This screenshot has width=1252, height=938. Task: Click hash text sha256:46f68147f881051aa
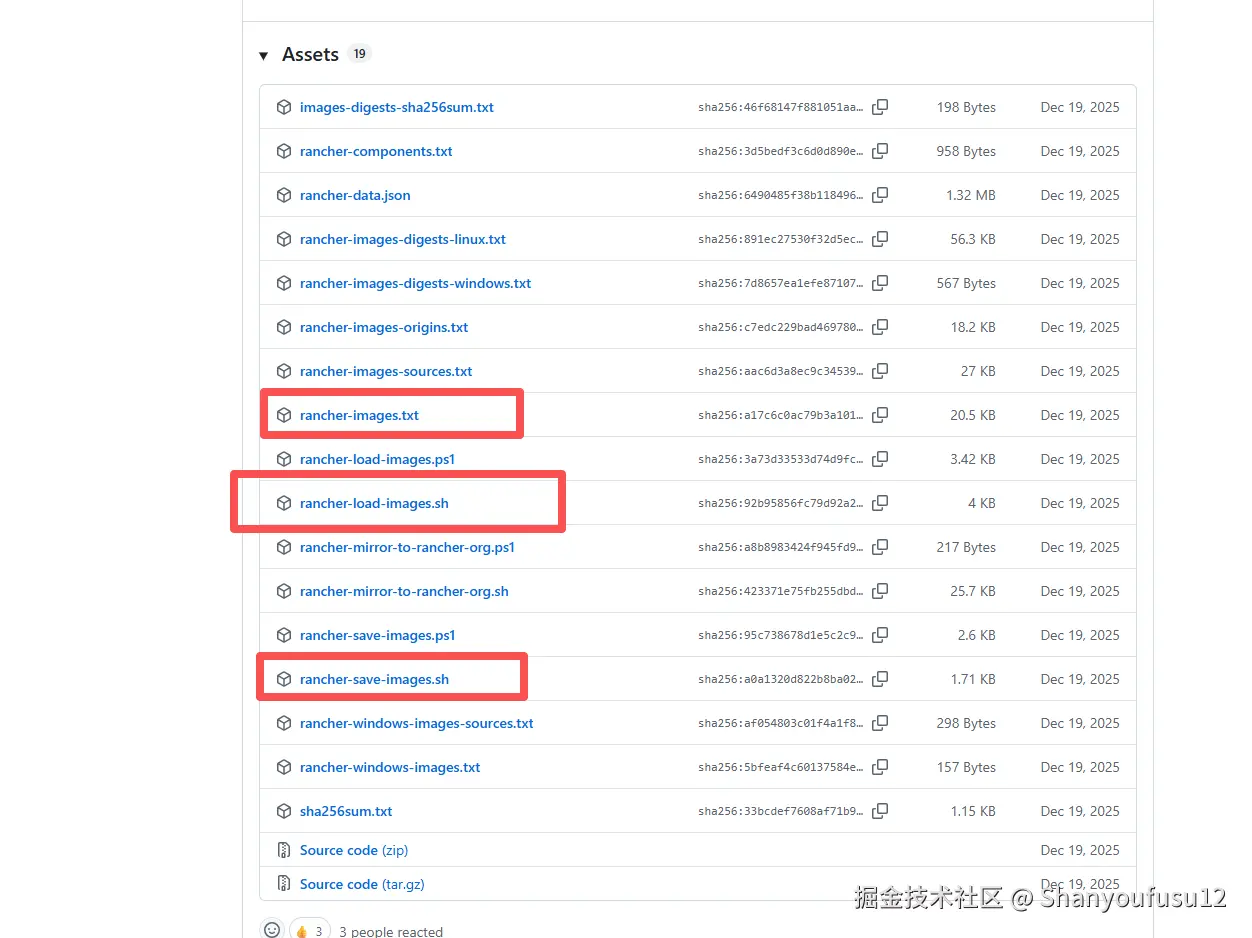coord(781,107)
